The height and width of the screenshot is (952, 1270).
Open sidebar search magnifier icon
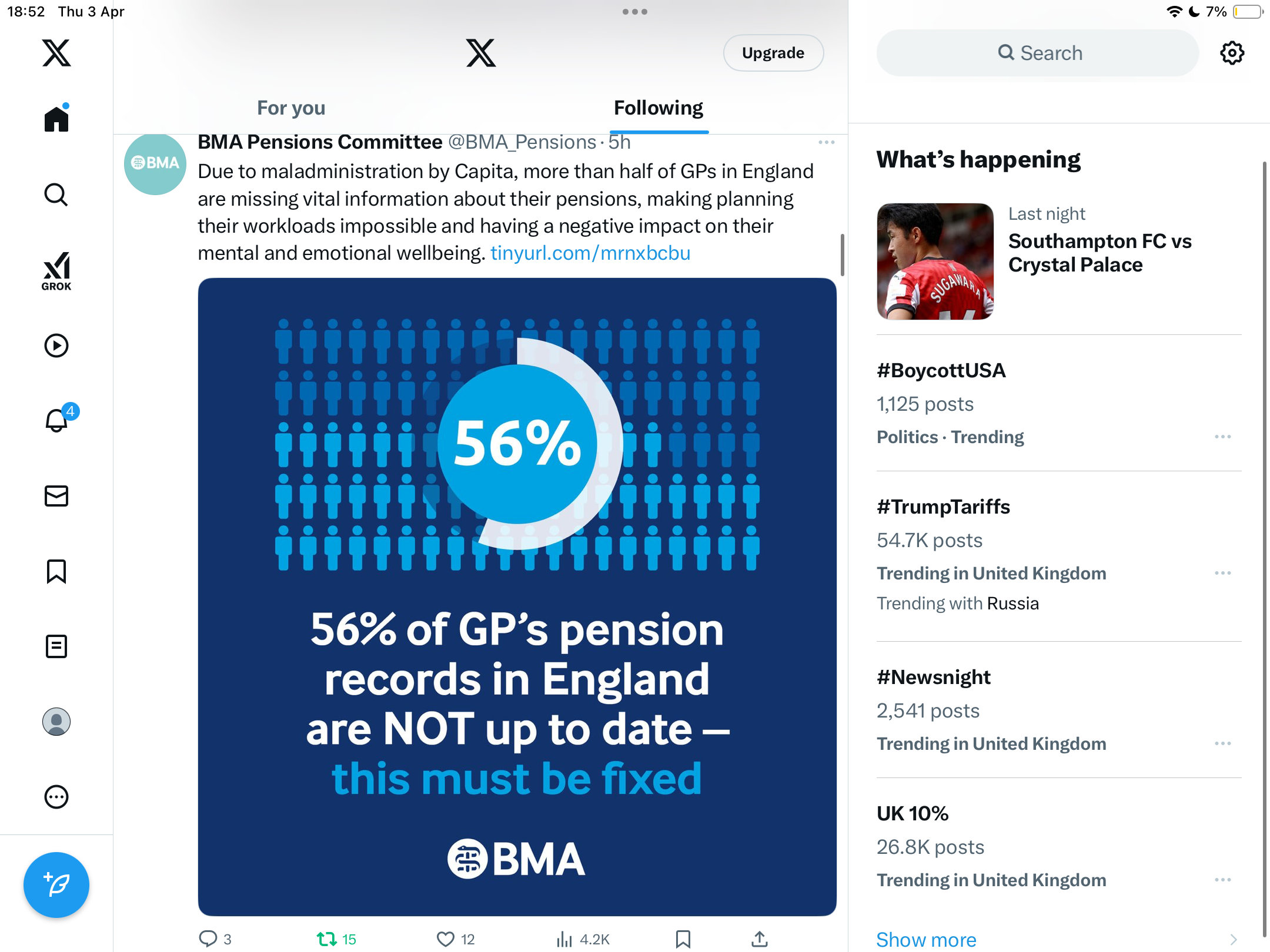(x=56, y=195)
